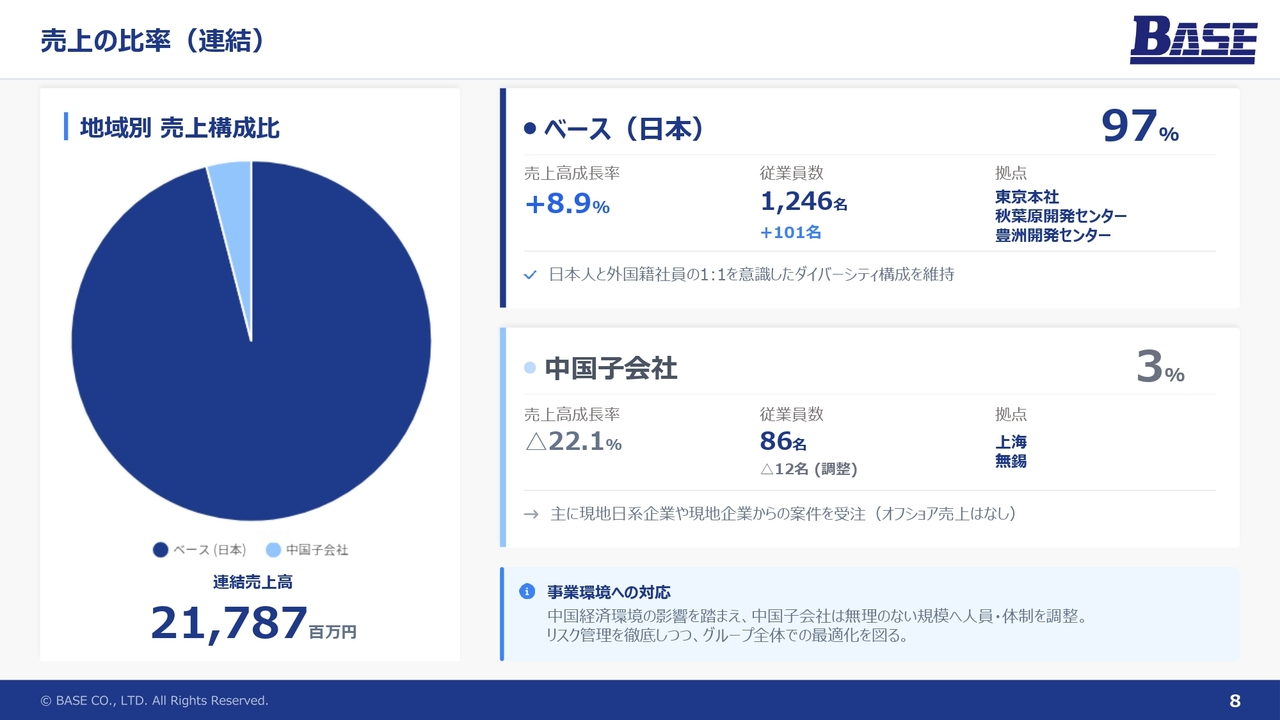The height and width of the screenshot is (720, 1280).
Task: Click the +8.9% sales growth value
Action: coord(567,203)
